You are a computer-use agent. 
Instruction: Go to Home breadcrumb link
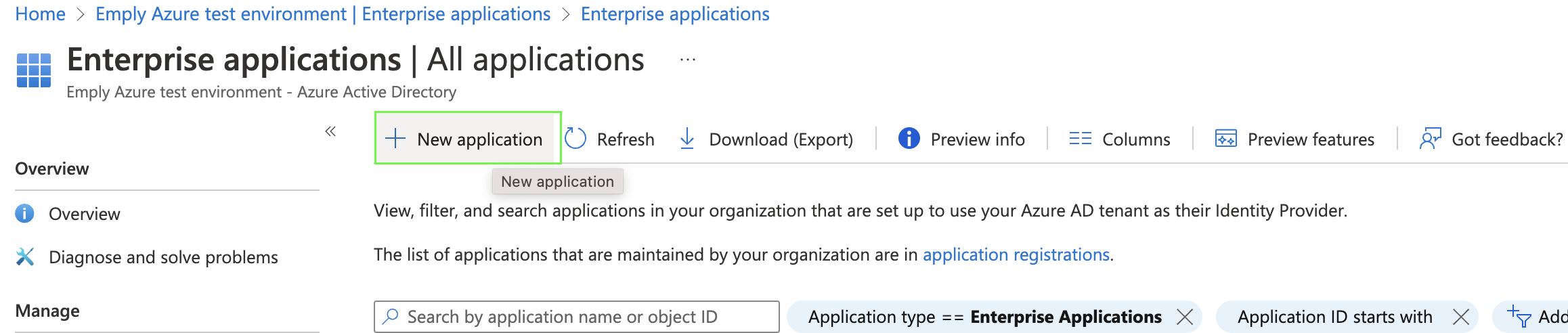40,14
